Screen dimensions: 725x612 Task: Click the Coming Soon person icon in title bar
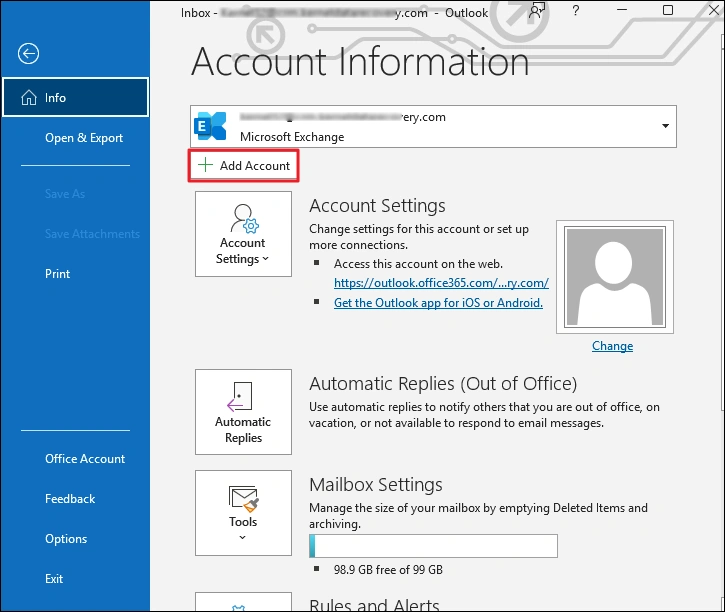(x=537, y=10)
